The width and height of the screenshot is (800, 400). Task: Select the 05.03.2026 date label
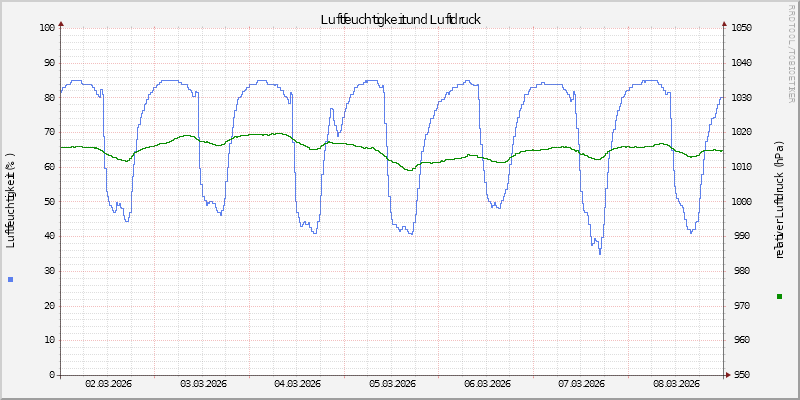[392, 384]
